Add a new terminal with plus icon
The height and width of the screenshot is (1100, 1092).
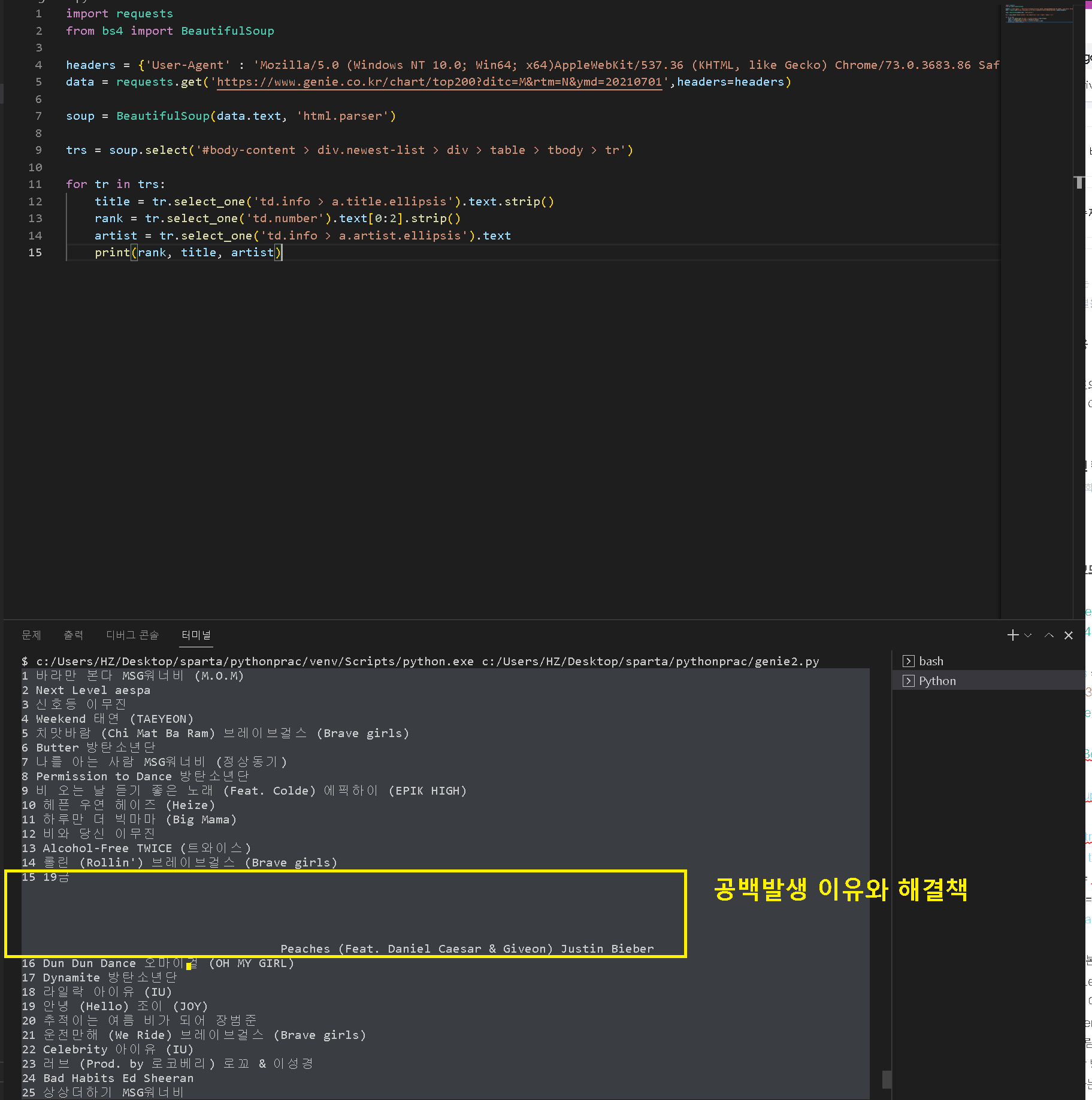(1012, 635)
